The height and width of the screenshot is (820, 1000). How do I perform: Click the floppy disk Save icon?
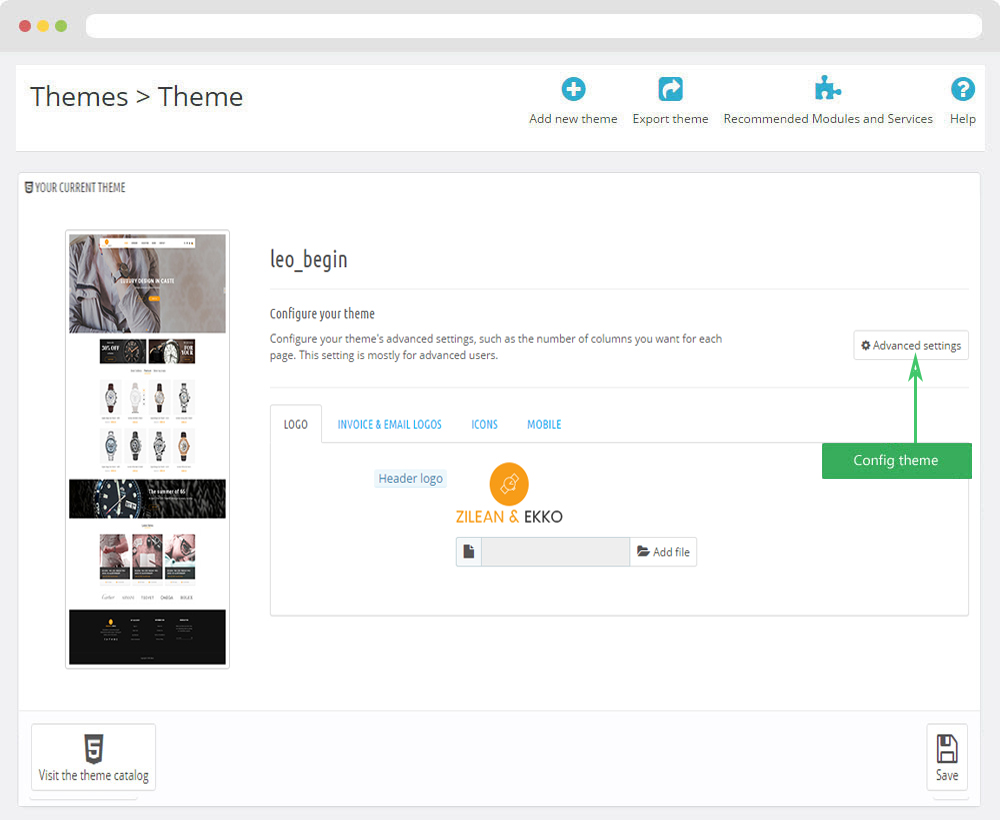tap(946, 749)
